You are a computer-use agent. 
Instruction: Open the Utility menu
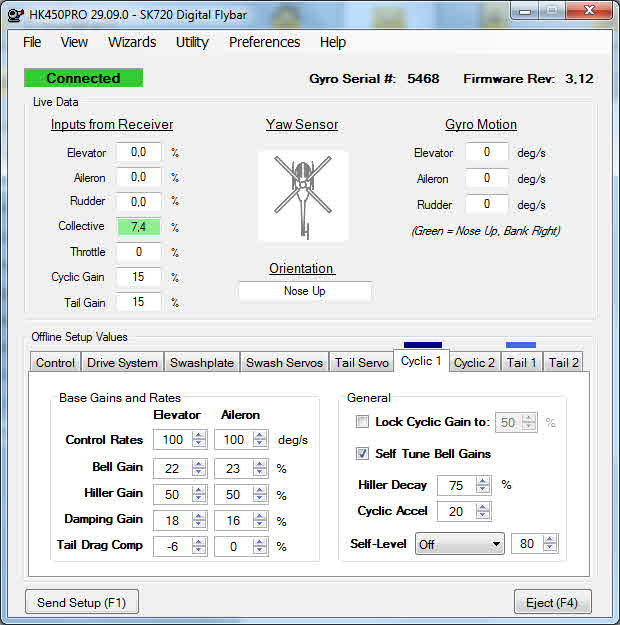click(x=192, y=42)
